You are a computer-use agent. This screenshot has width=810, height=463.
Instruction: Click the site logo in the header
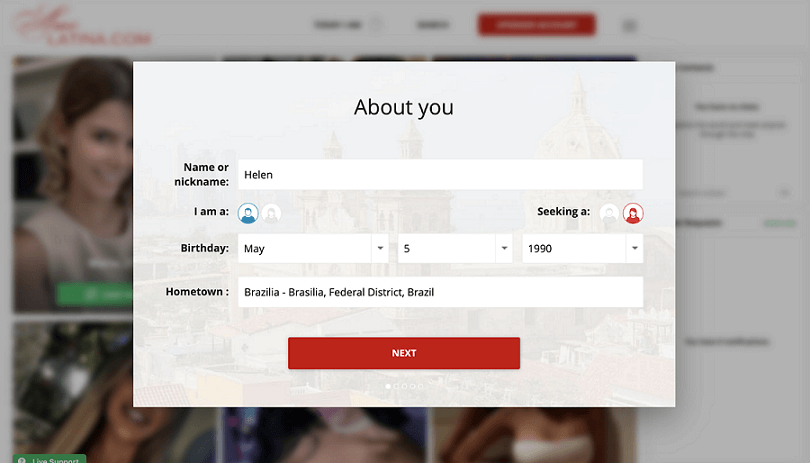click(83, 27)
